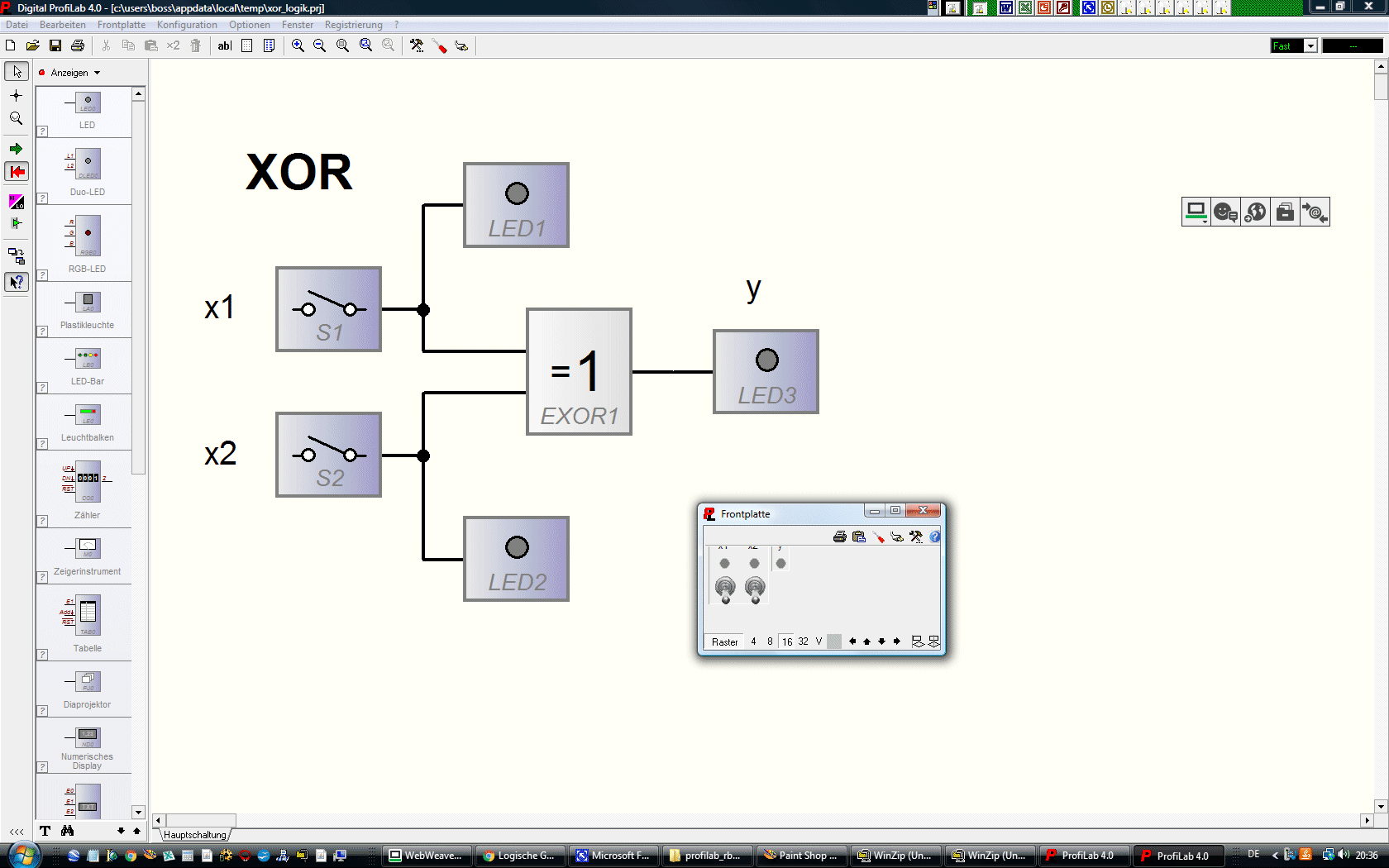Insert text with the 'ab|' tool
1389x868 pixels.
click(225, 45)
